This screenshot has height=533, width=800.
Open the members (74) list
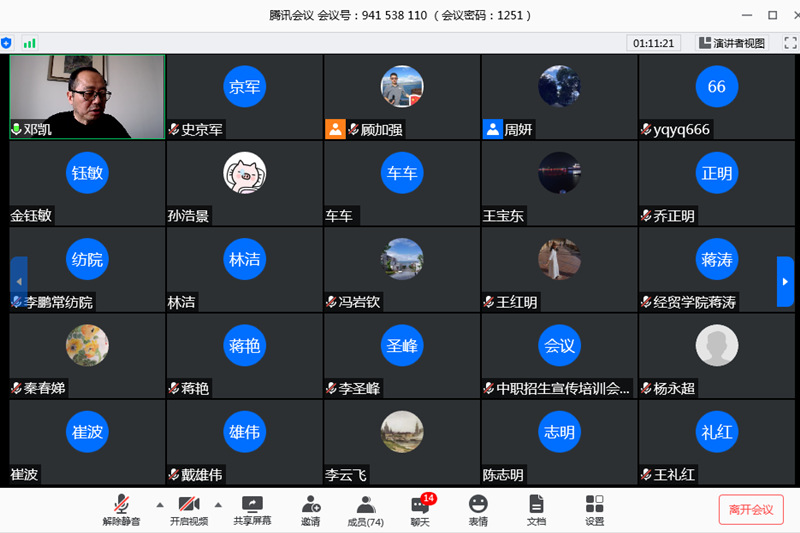(365, 510)
